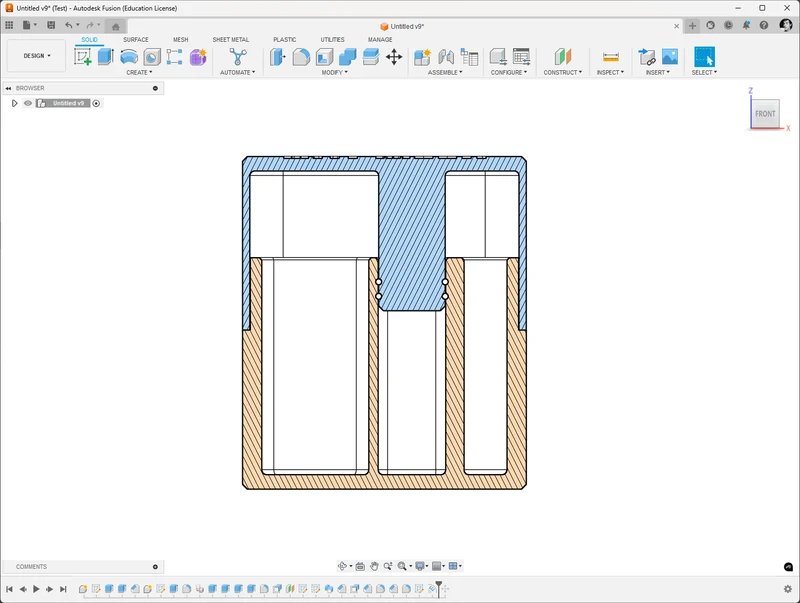Switch to the MESH tab
The image size is (800, 603).
pyautogui.click(x=181, y=40)
